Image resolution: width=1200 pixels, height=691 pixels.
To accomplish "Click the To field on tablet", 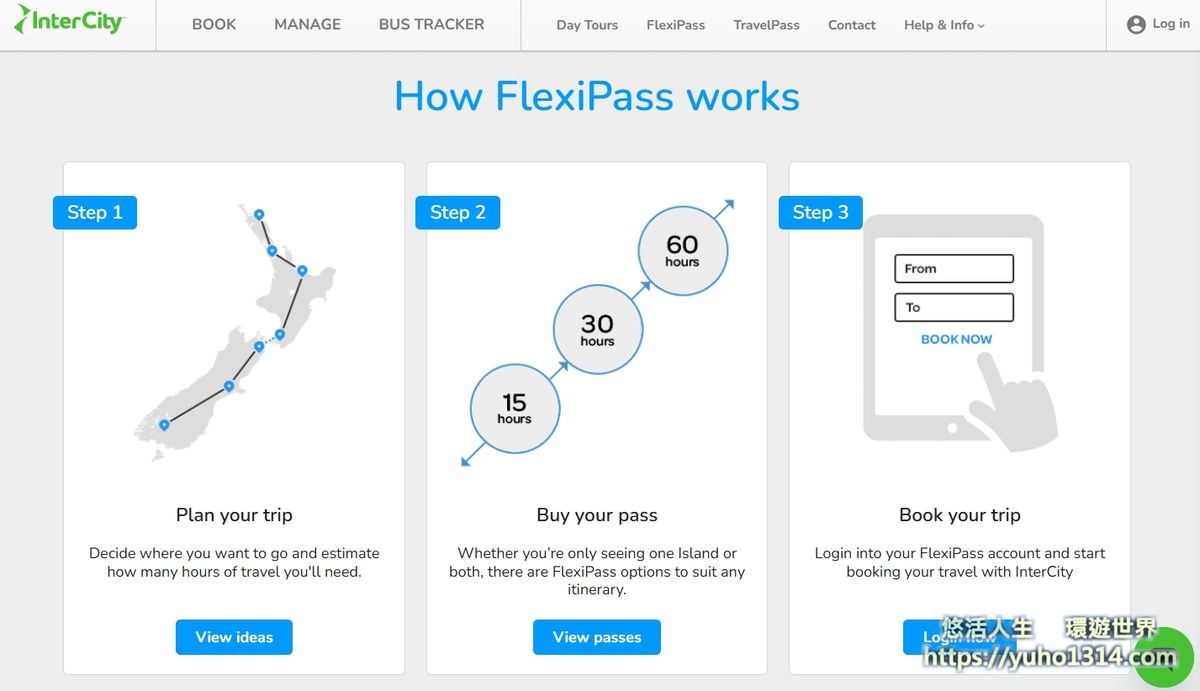I will [x=954, y=307].
